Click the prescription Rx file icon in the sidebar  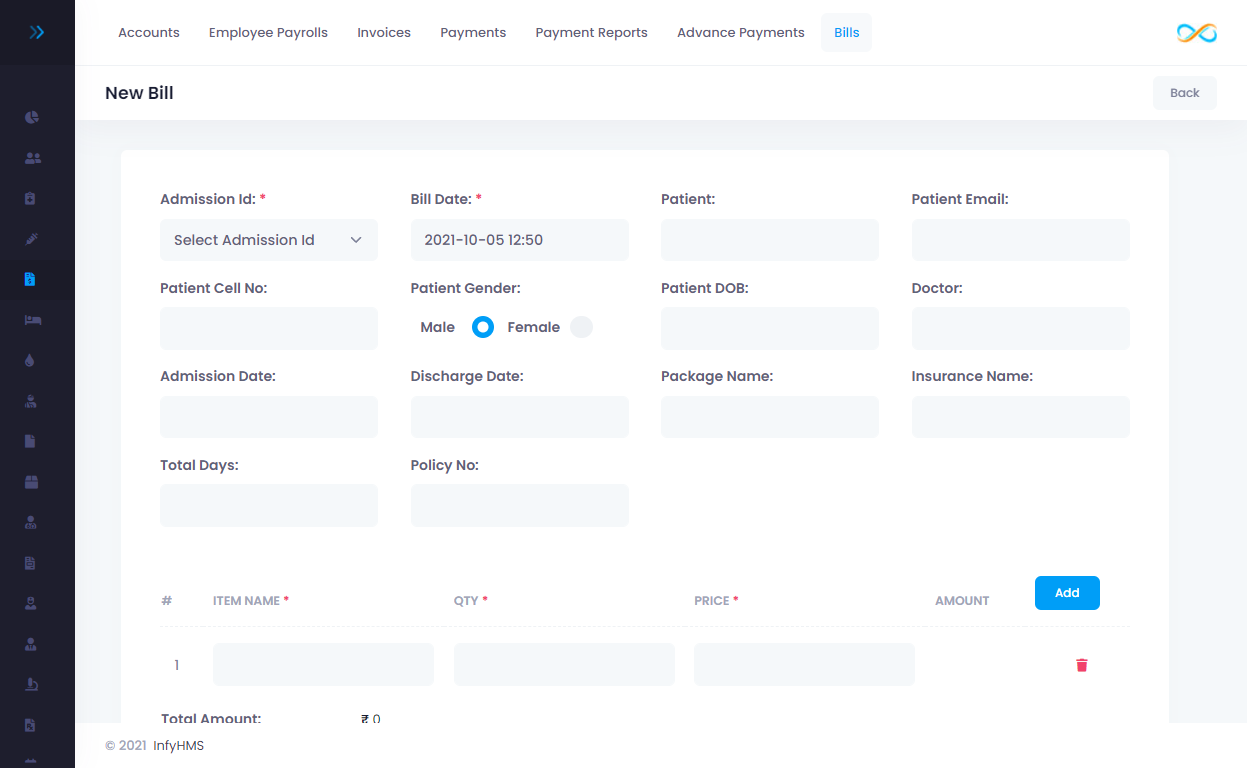pos(31,725)
